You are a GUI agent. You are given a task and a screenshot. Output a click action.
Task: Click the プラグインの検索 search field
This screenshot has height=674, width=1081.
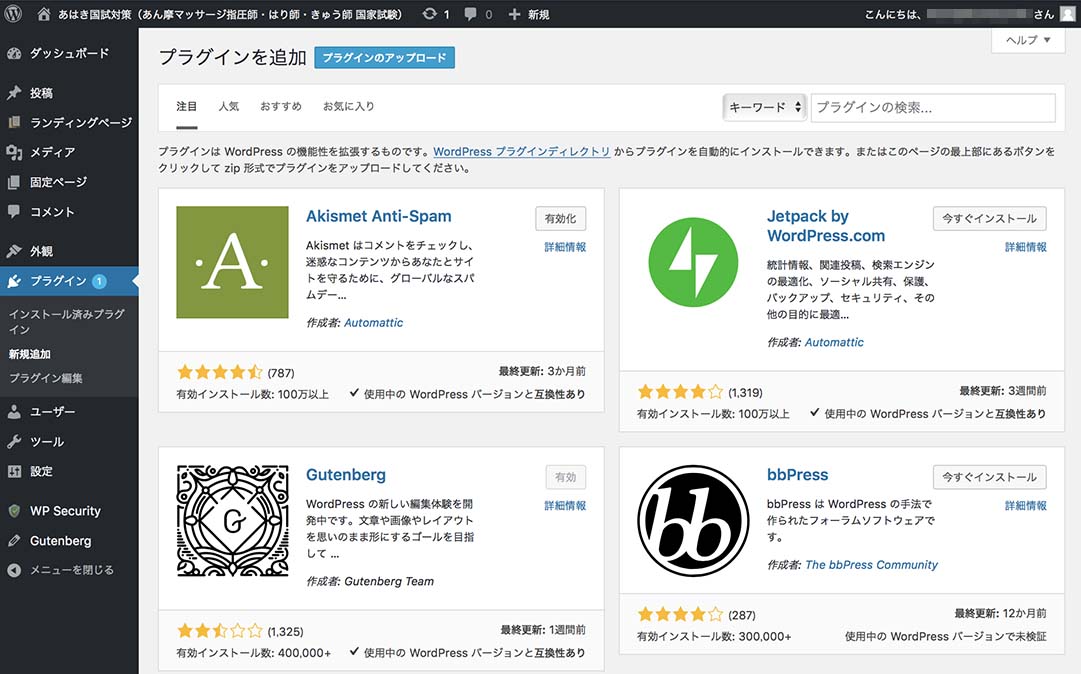pos(933,107)
